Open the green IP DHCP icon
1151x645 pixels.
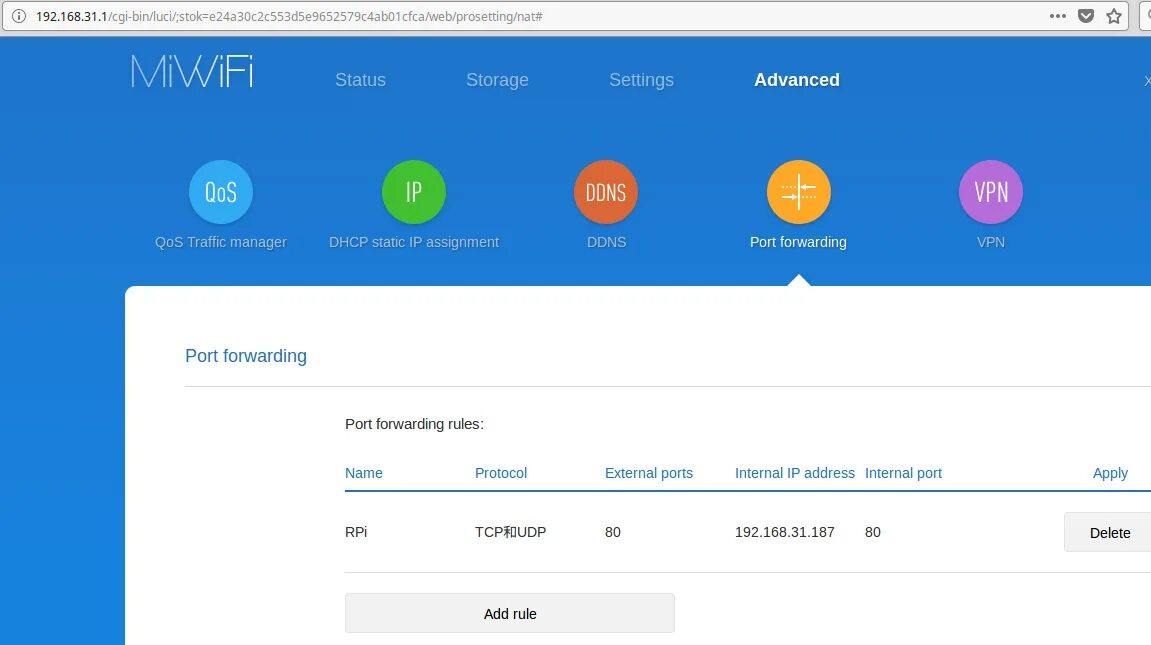coord(414,192)
